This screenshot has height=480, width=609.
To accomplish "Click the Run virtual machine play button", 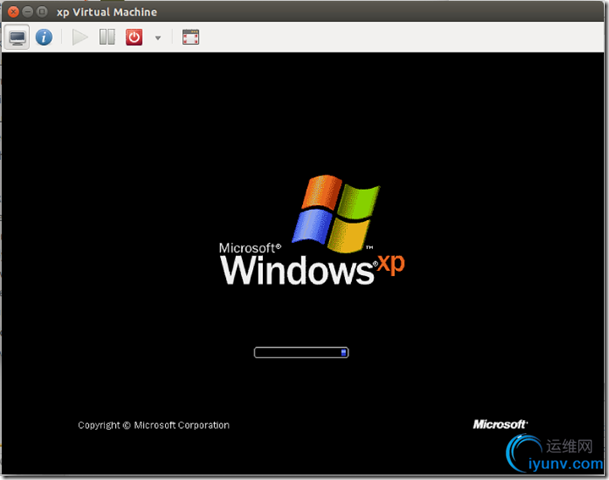I will [80, 38].
